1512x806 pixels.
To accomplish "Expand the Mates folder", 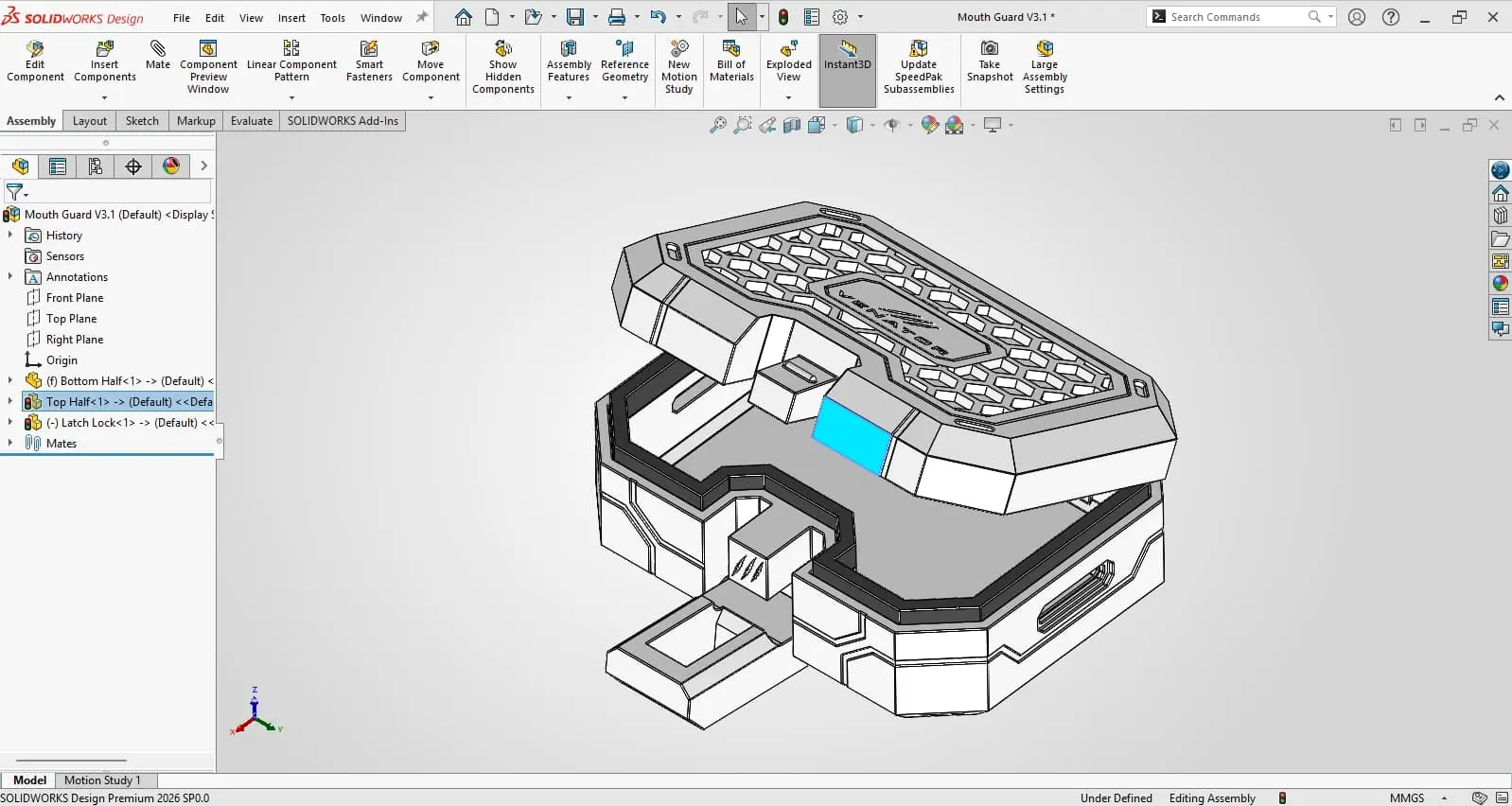I will click(10, 443).
